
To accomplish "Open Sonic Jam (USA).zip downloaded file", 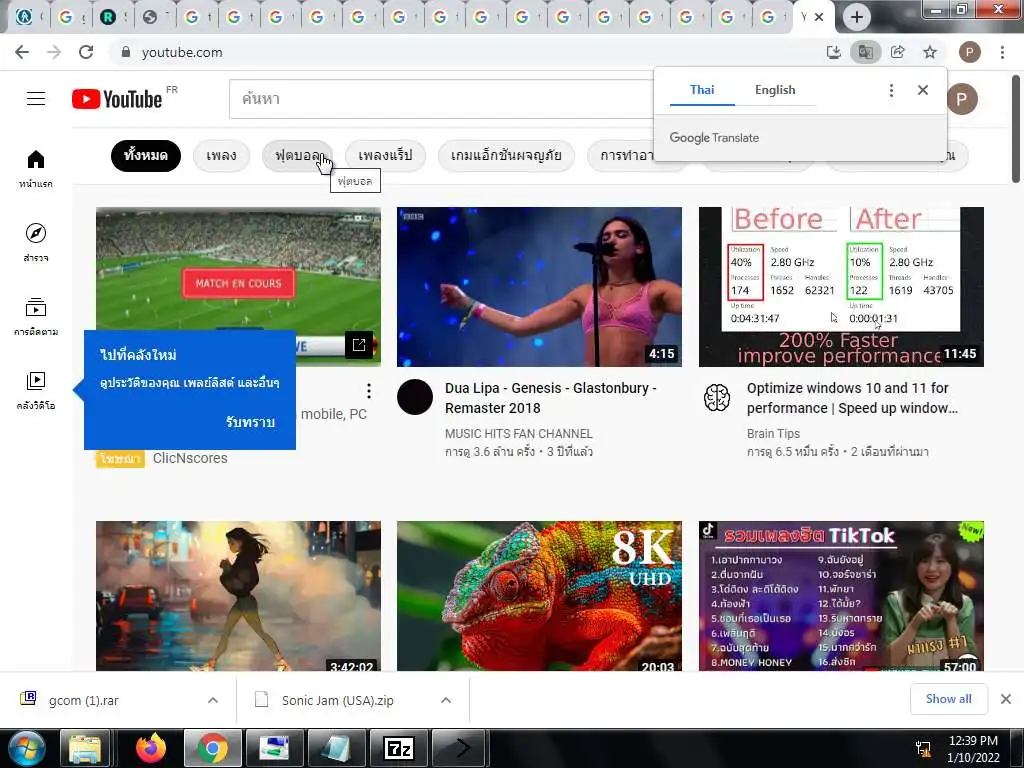I will (340, 700).
